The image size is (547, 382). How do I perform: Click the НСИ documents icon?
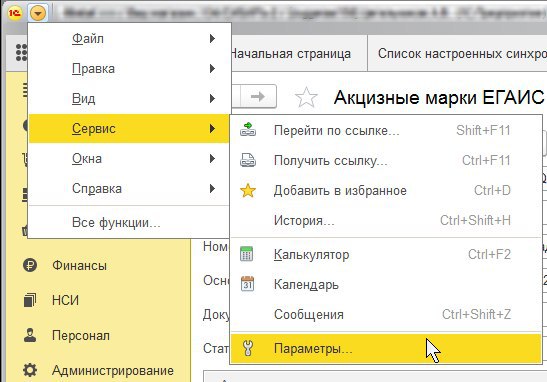[30, 300]
